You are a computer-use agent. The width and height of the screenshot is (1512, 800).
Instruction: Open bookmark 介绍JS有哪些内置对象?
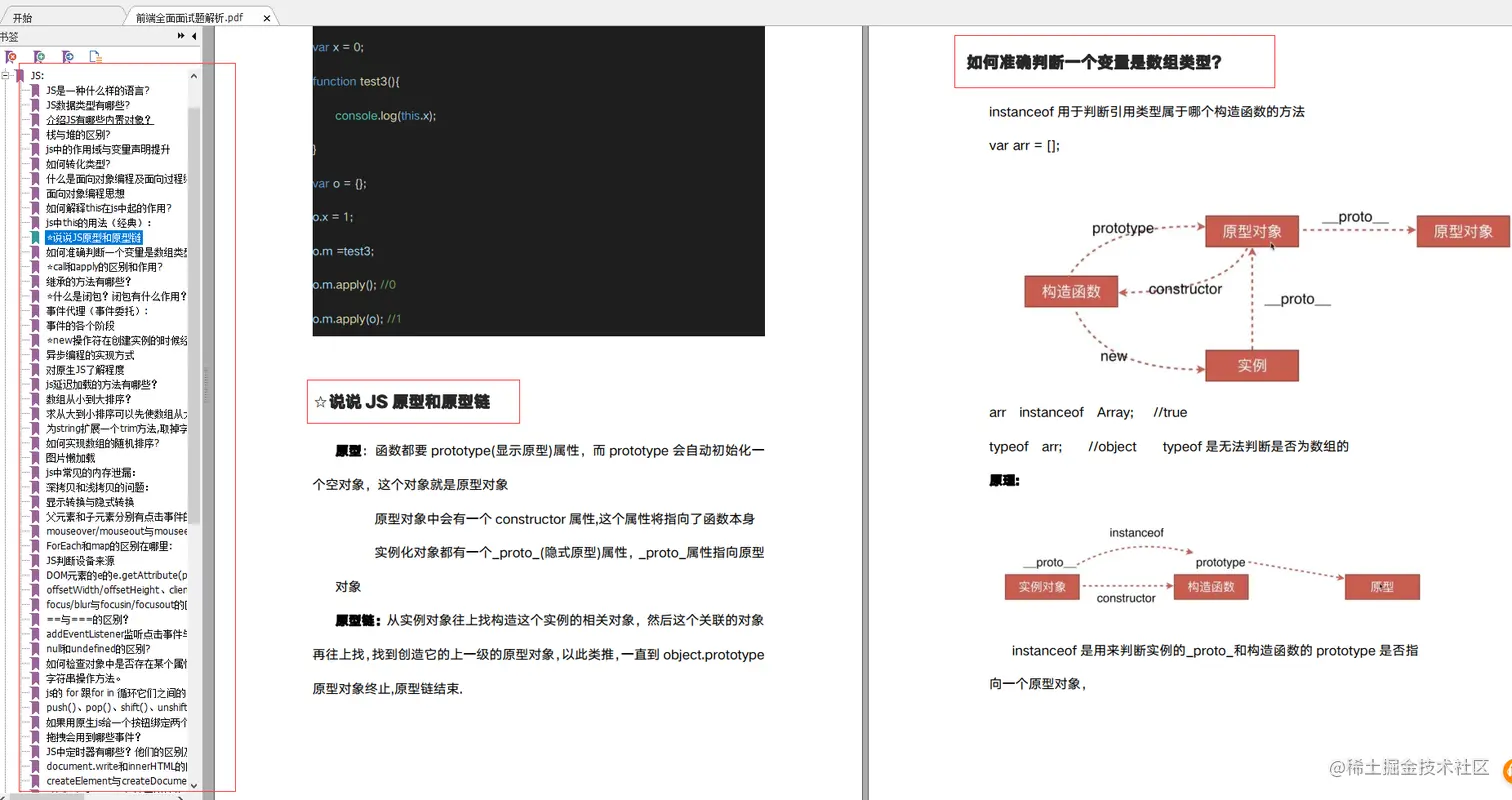(x=99, y=120)
